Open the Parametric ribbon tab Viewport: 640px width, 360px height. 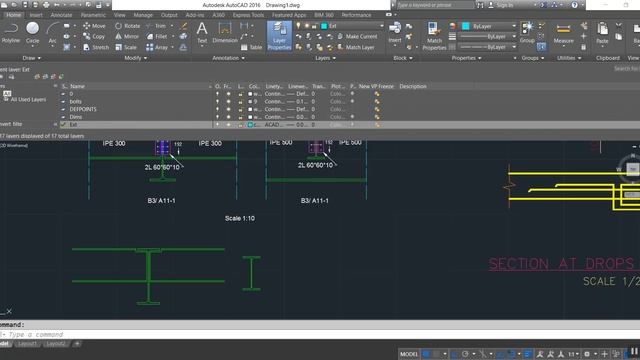[93, 15]
